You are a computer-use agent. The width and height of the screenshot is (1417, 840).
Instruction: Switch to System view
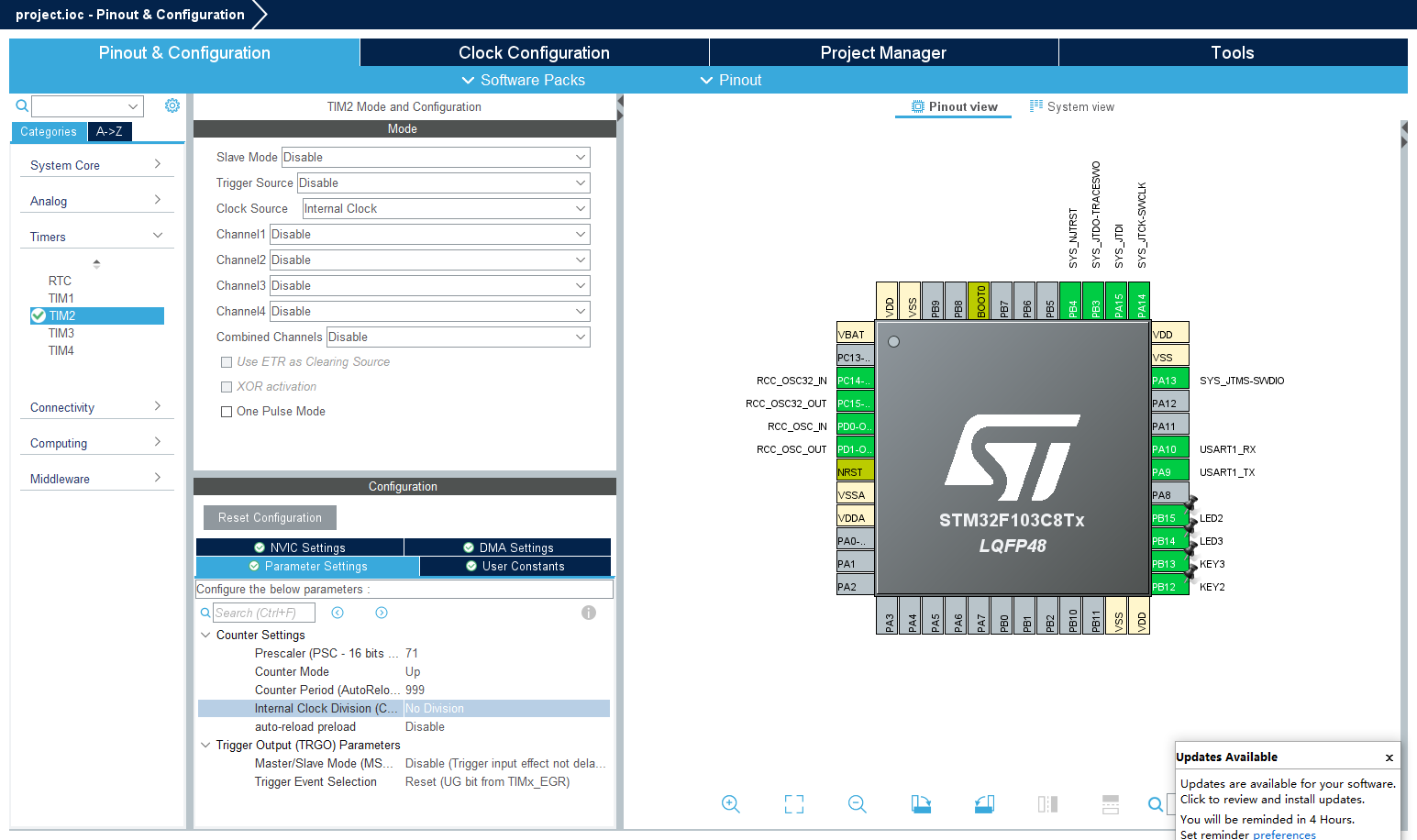(1072, 106)
